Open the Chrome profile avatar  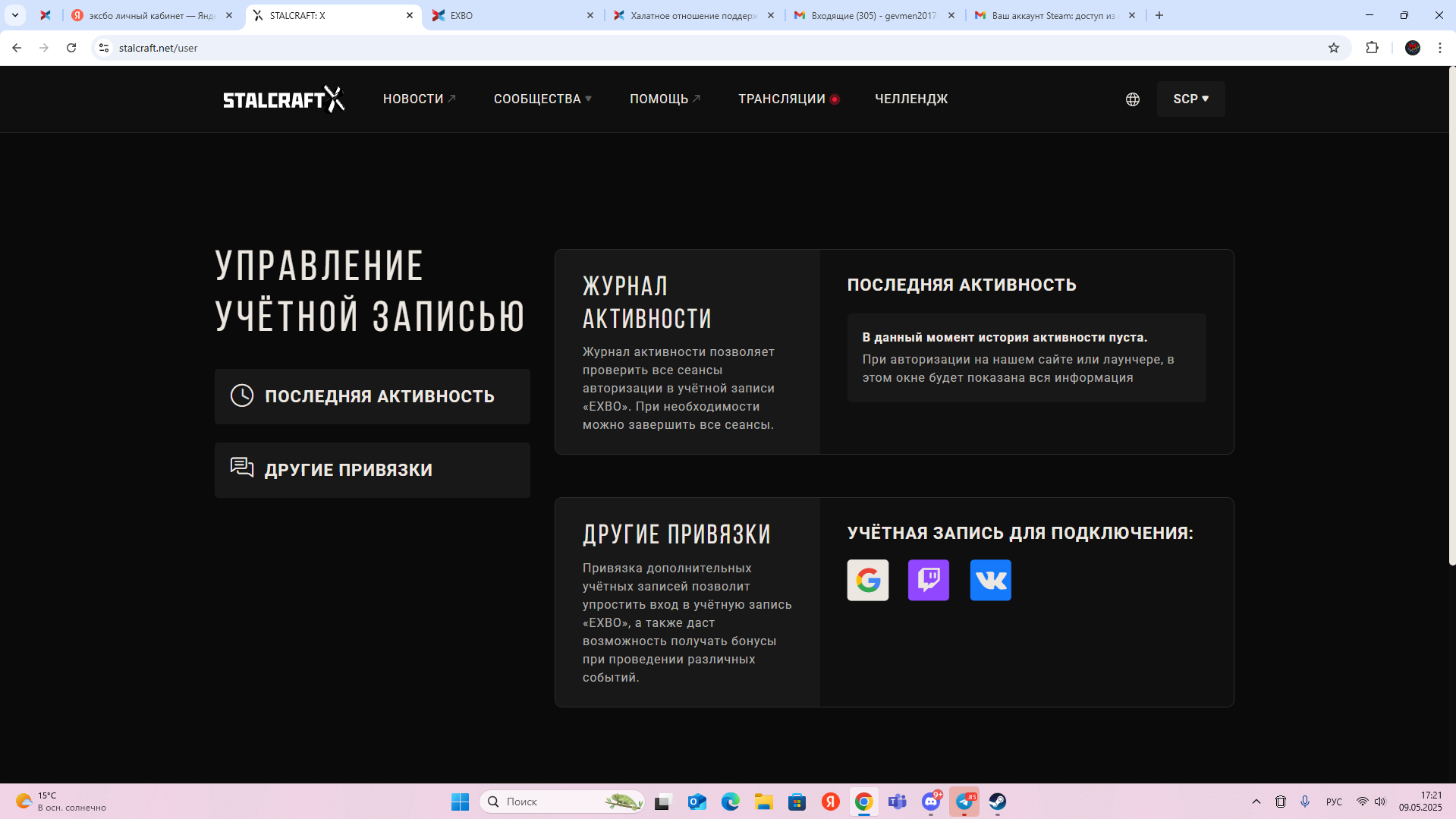pyautogui.click(x=1412, y=48)
